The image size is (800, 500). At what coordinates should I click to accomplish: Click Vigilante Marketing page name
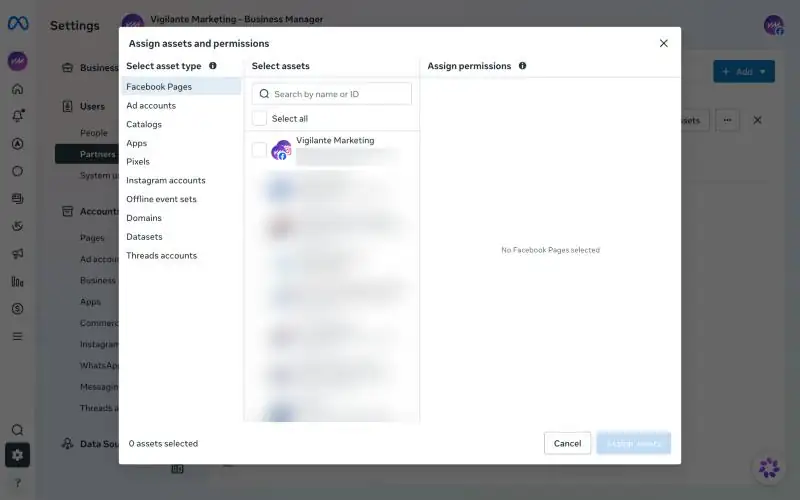(x=335, y=140)
